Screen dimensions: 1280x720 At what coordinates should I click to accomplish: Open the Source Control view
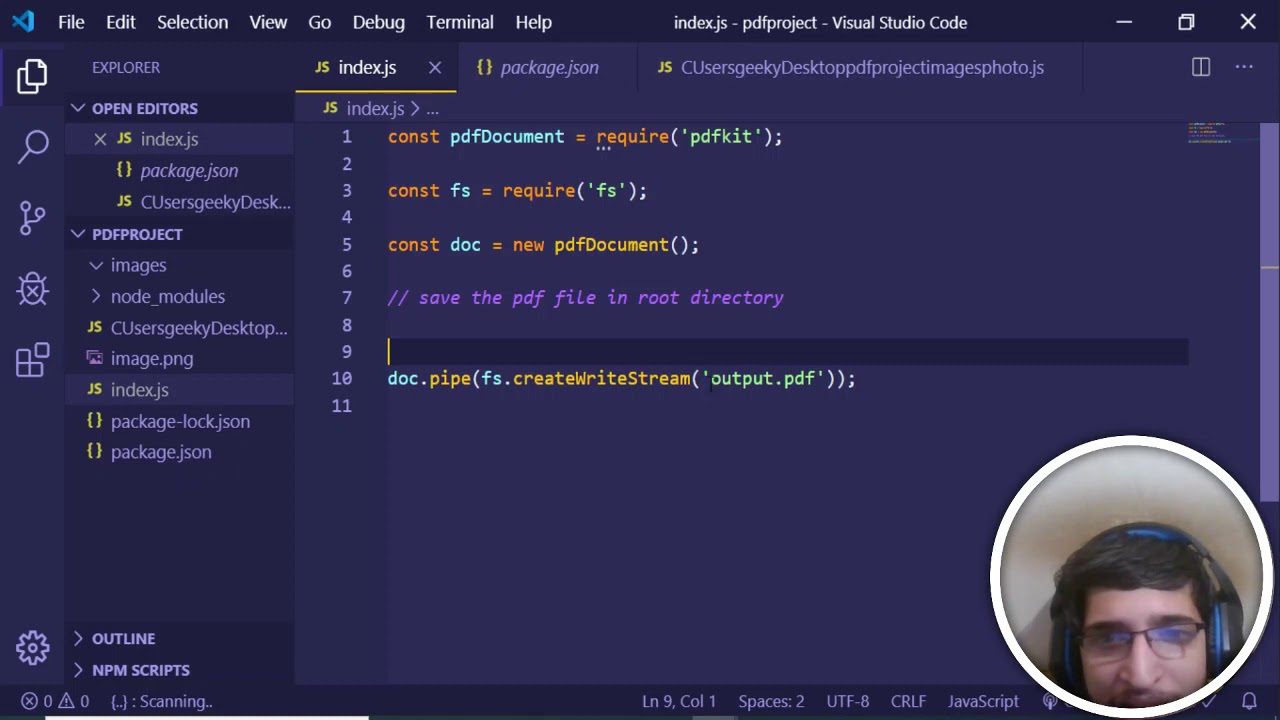pos(32,217)
